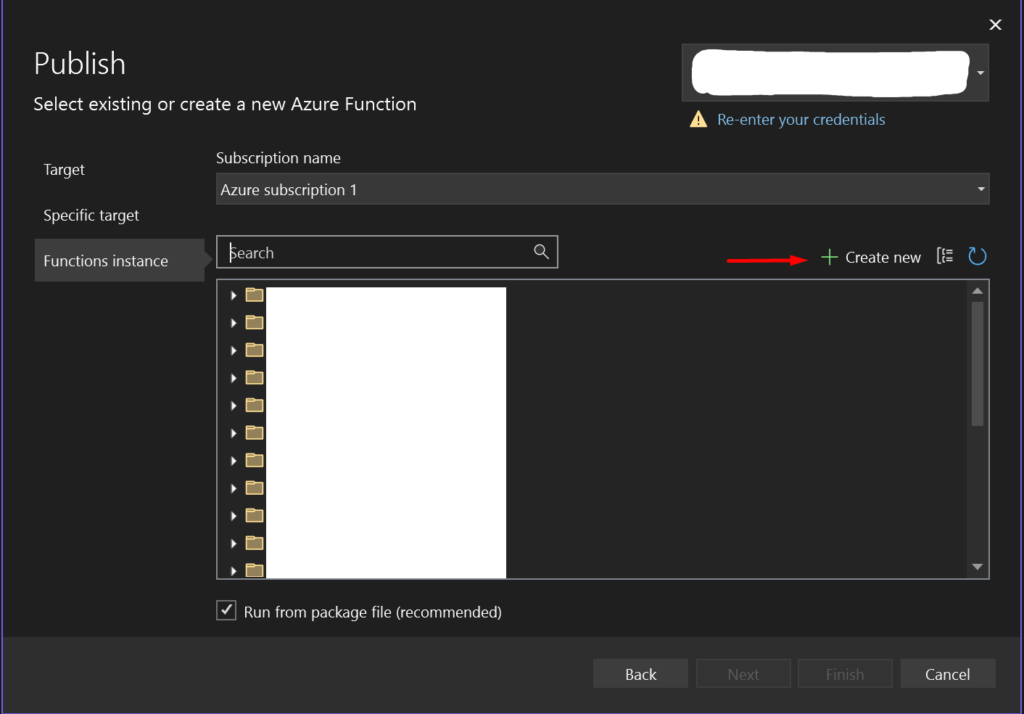Cancel the publish dialog

pyautogui.click(x=947, y=673)
